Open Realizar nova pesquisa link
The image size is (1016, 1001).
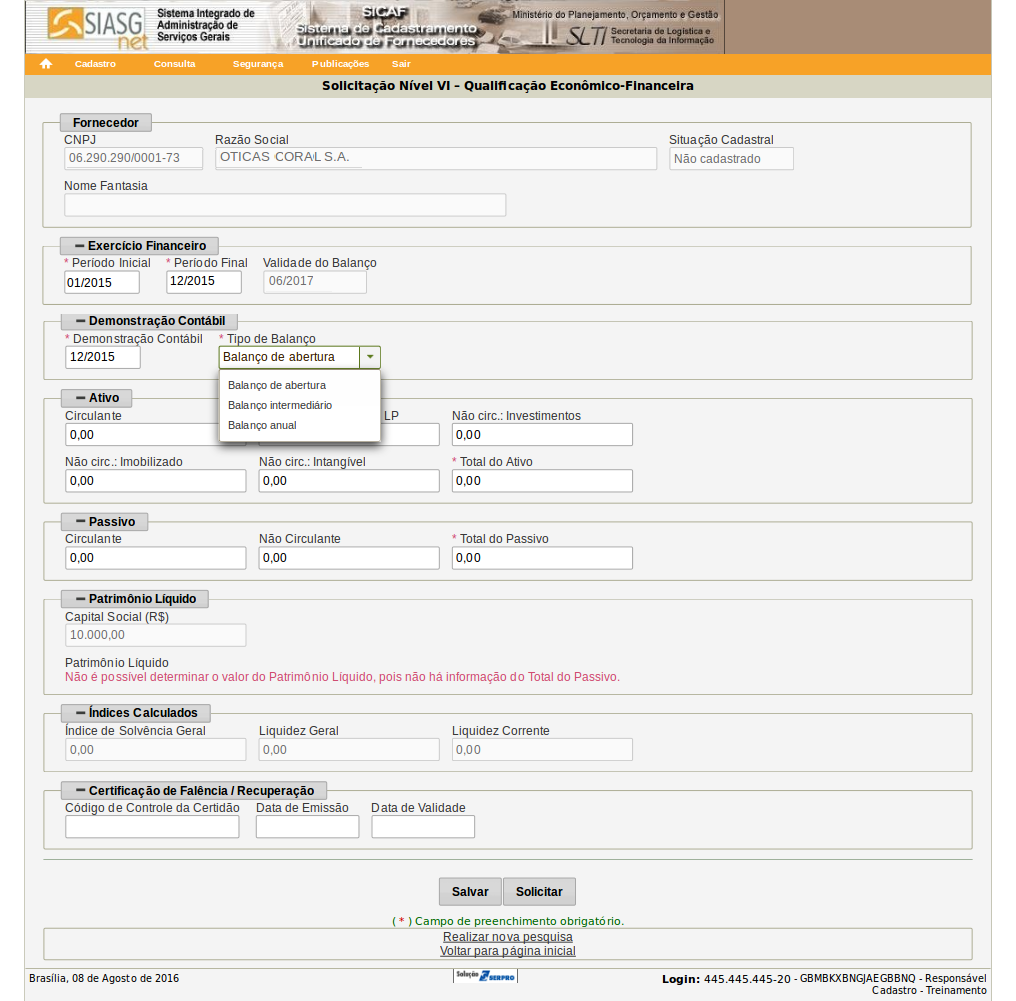coord(507,937)
